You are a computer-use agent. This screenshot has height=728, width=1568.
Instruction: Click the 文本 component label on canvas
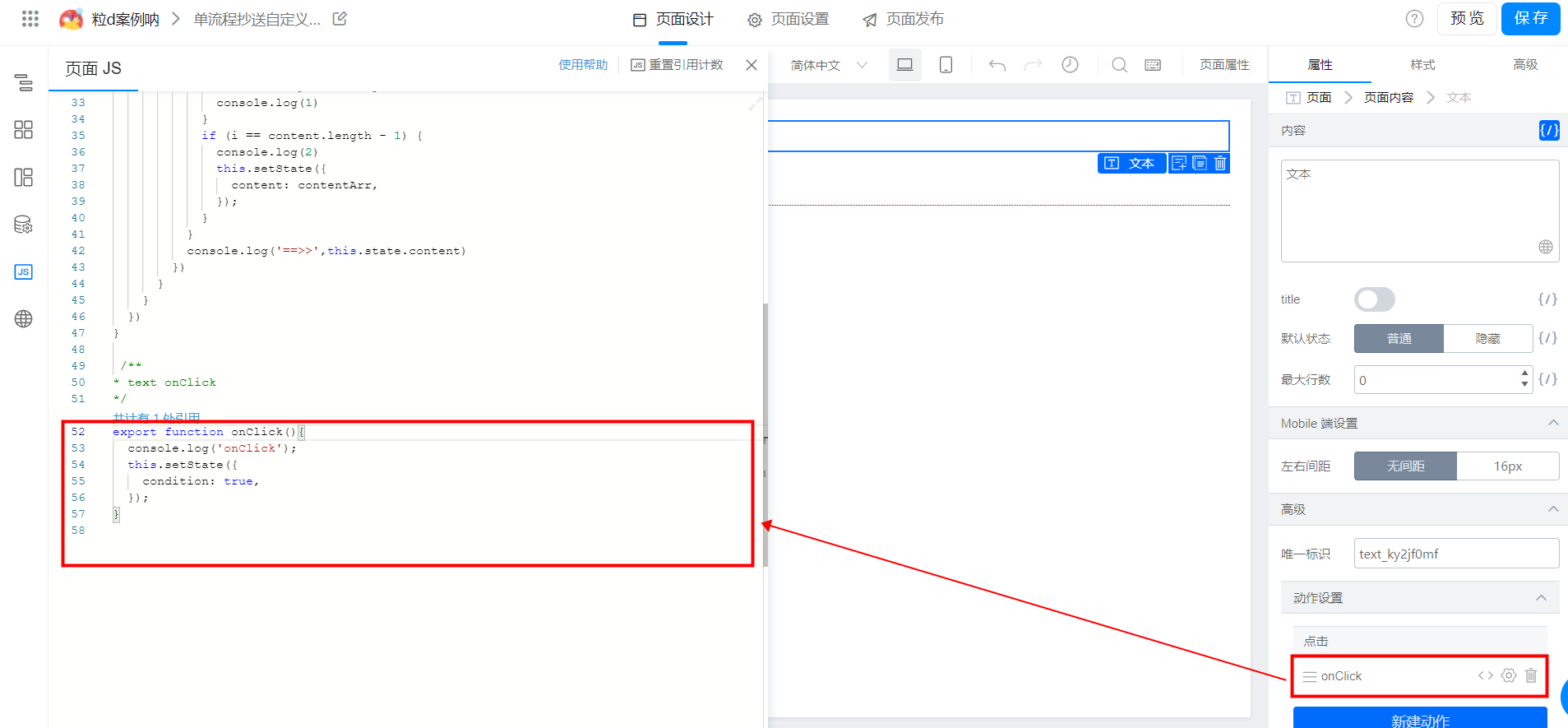tap(1131, 163)
